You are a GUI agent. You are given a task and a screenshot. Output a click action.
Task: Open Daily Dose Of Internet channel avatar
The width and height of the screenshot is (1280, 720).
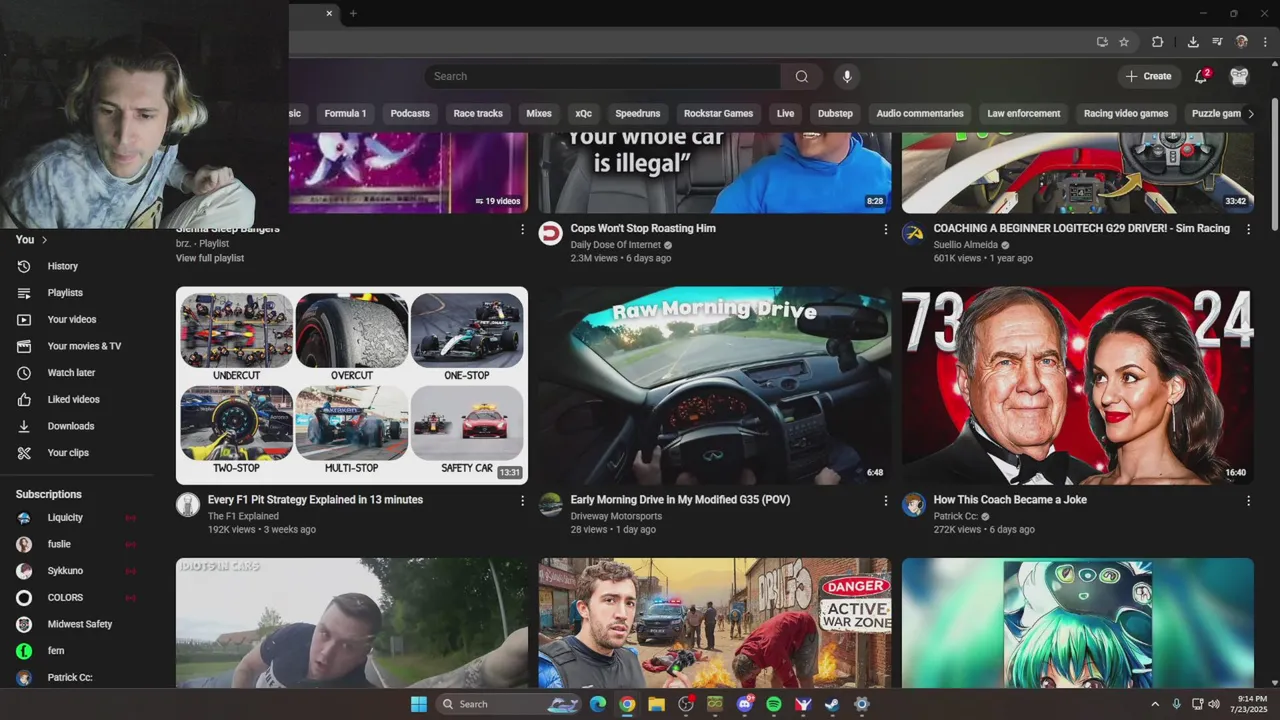coord(551,233)
